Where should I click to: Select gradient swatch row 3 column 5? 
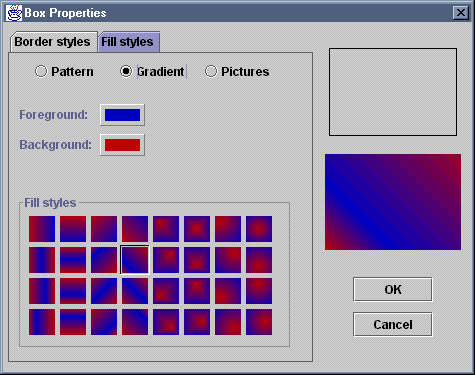click(166, 291)
